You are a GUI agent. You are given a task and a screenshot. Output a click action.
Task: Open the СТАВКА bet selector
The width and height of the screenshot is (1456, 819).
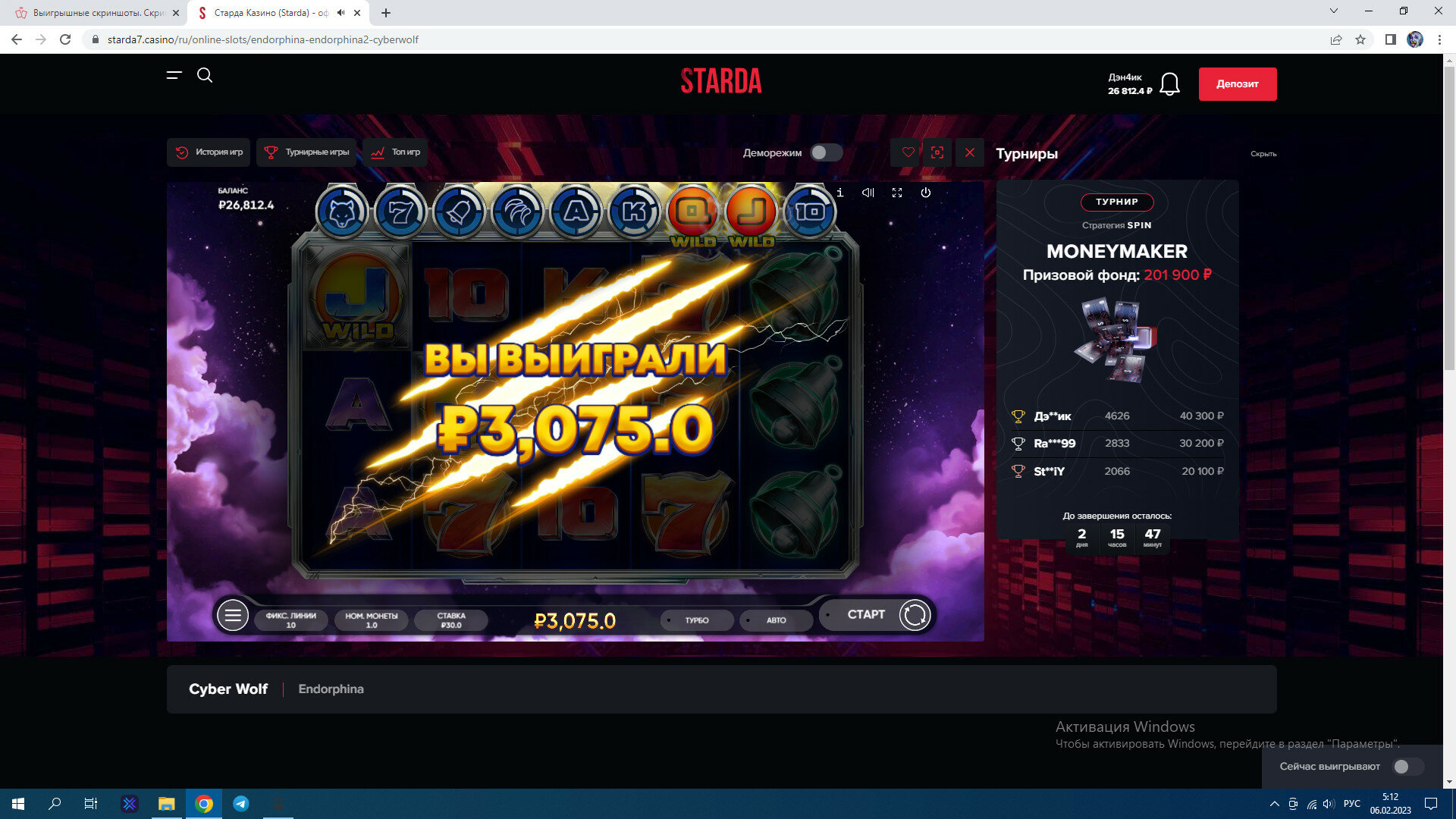(451, 620)
